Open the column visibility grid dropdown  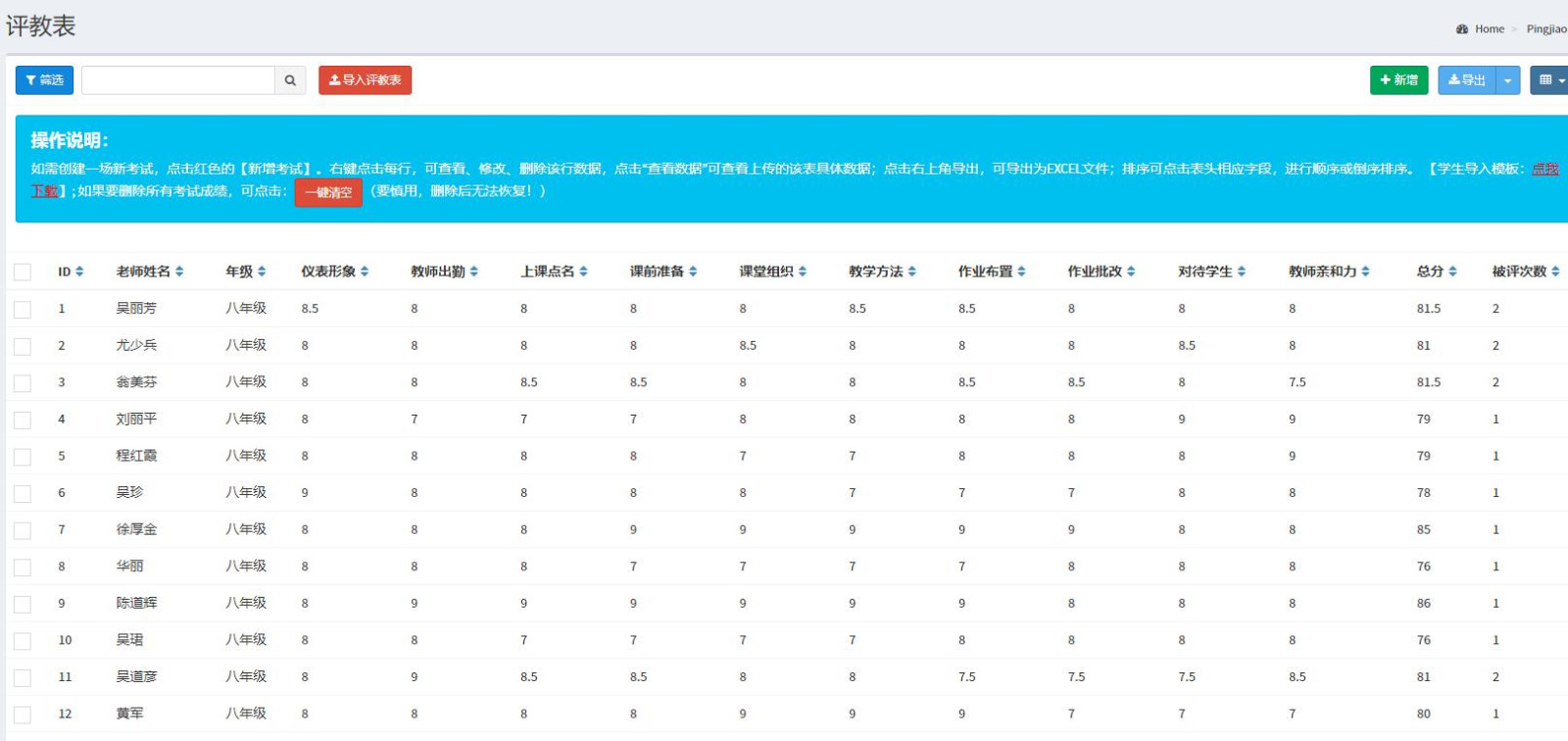(1550, 80)
